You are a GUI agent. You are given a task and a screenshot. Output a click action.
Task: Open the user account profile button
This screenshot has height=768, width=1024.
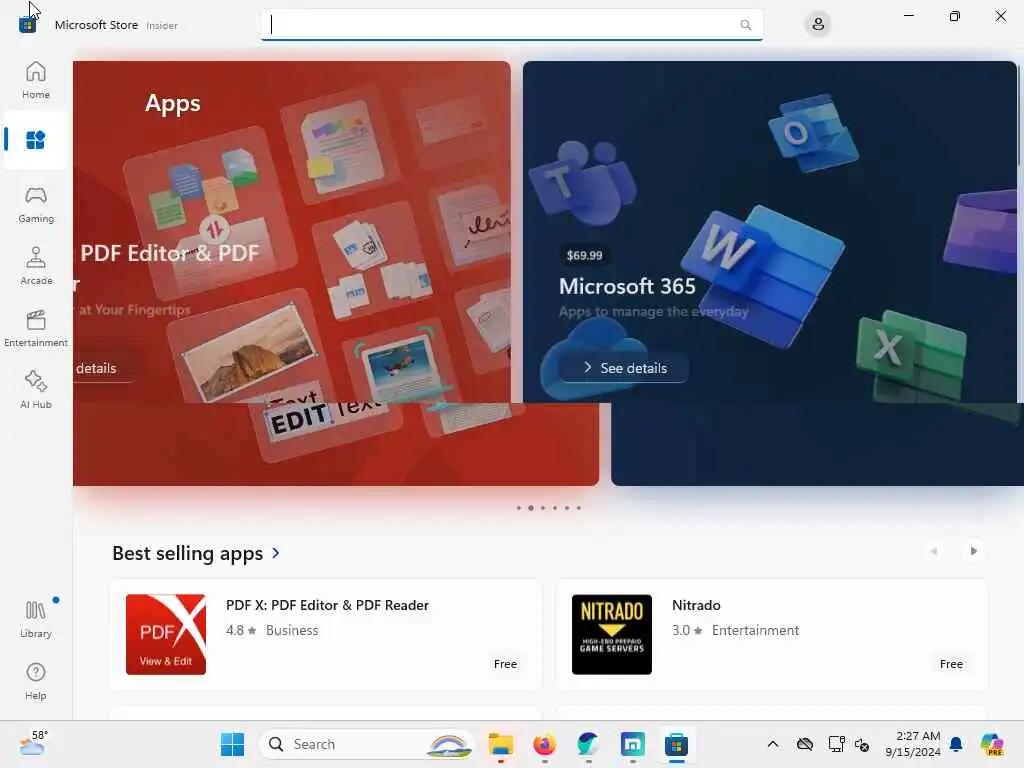(818, 25)
